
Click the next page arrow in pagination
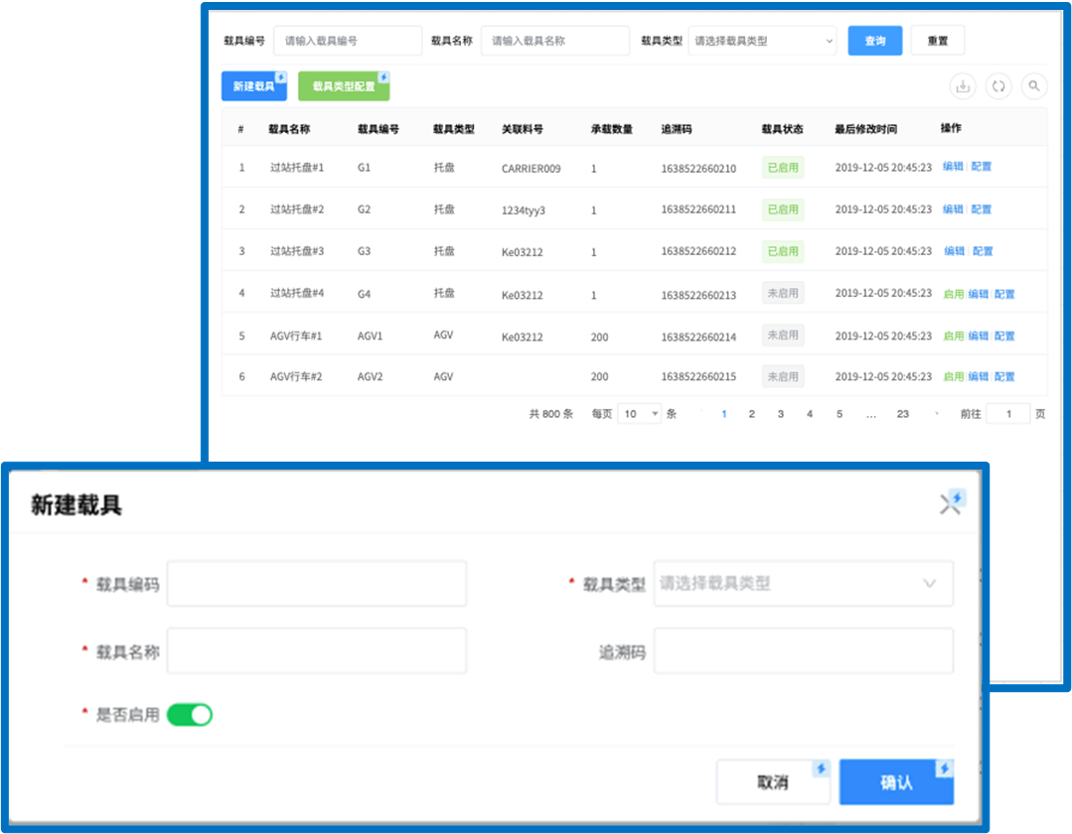tap(937, 414)
